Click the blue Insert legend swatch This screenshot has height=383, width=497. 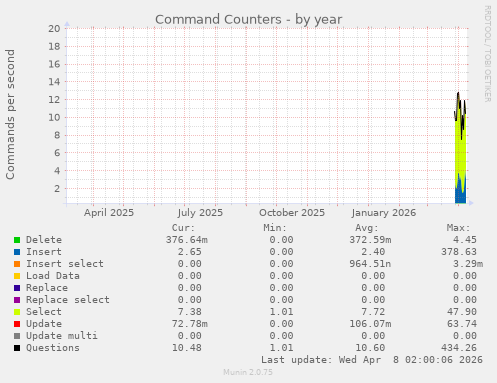[17, 252]
